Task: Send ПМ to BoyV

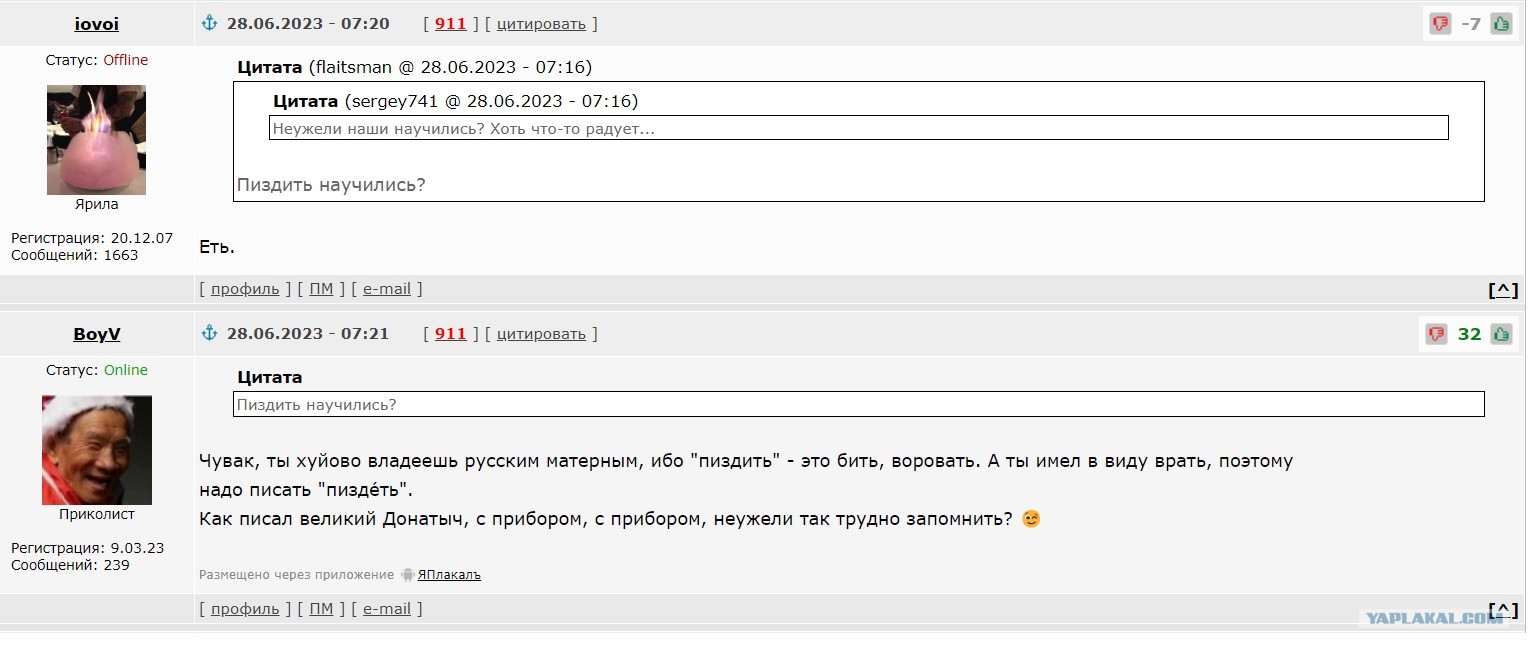Action: [x=321, y=609]
